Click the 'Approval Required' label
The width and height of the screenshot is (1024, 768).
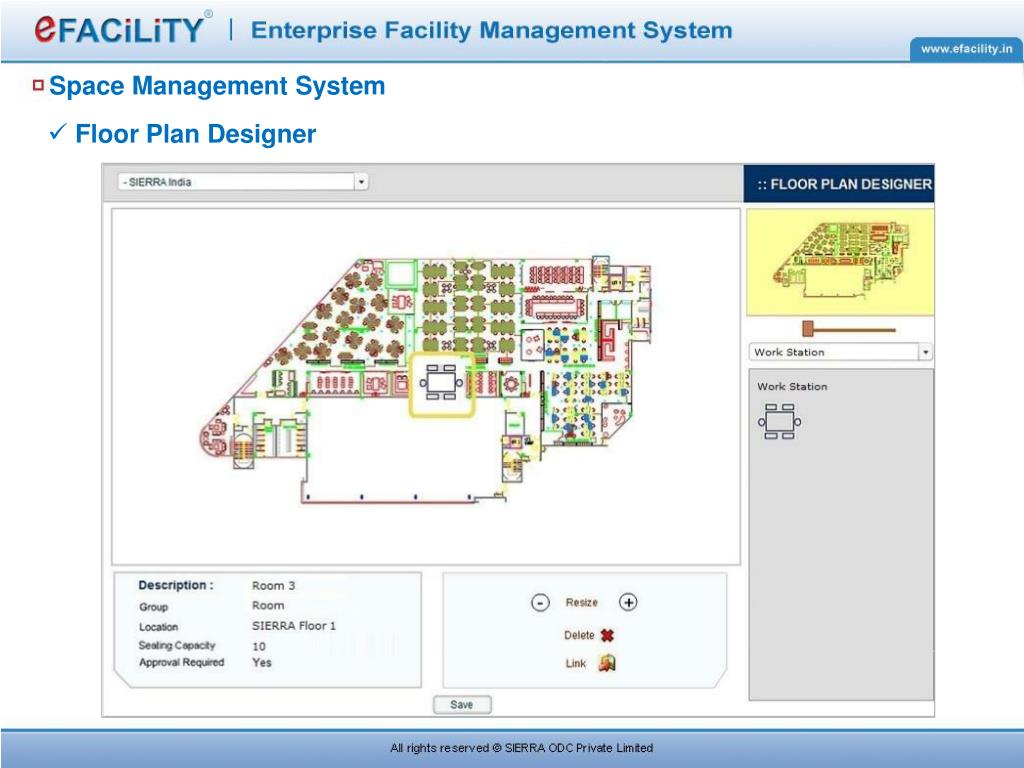(x=182, y=662)
